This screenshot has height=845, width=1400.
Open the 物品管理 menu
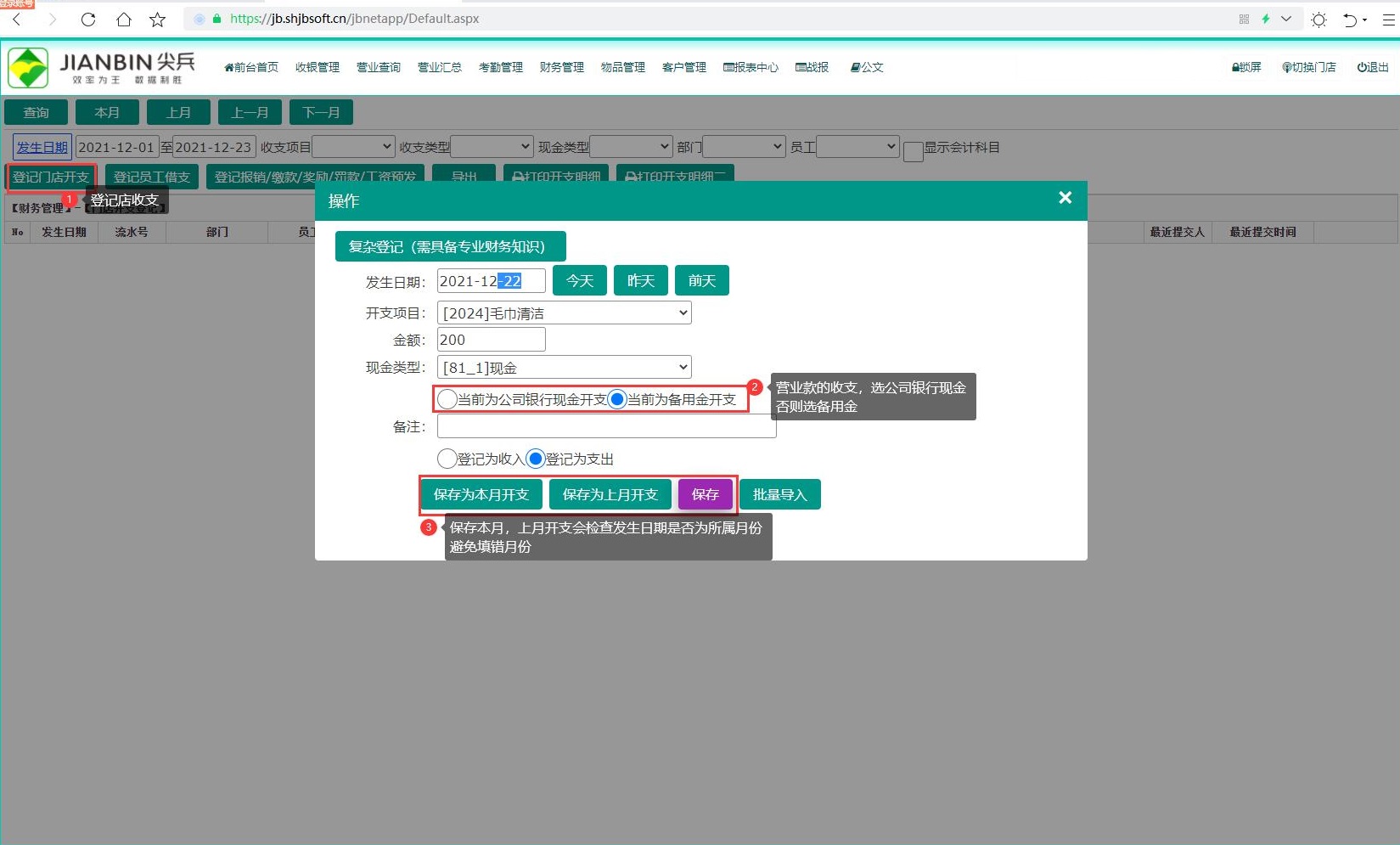(x=623, y=67)
